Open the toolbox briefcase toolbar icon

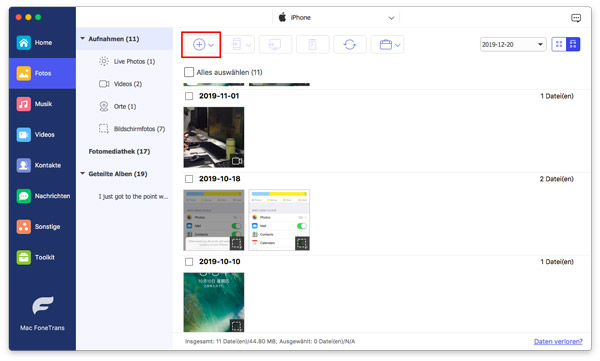(x=386, y=44)
